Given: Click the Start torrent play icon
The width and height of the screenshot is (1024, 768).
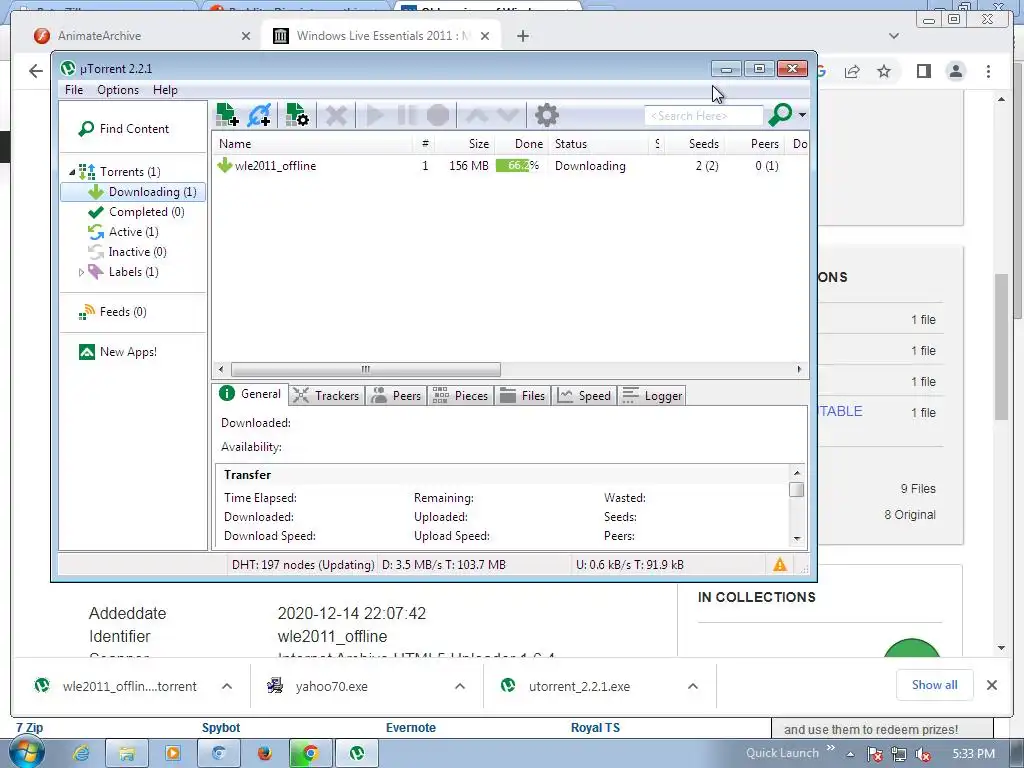Looking at the screenshot, I should click(375, 116).
